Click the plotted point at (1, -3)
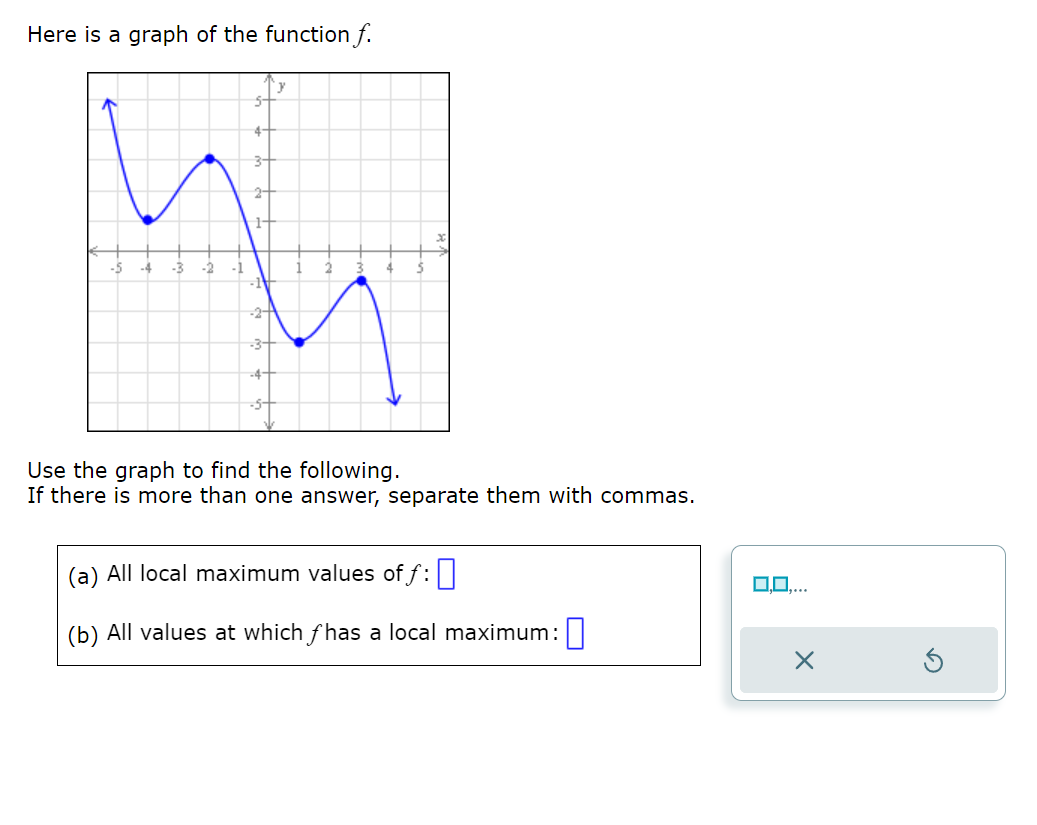Screen dimensions: 1037x825 coord(299,342)
